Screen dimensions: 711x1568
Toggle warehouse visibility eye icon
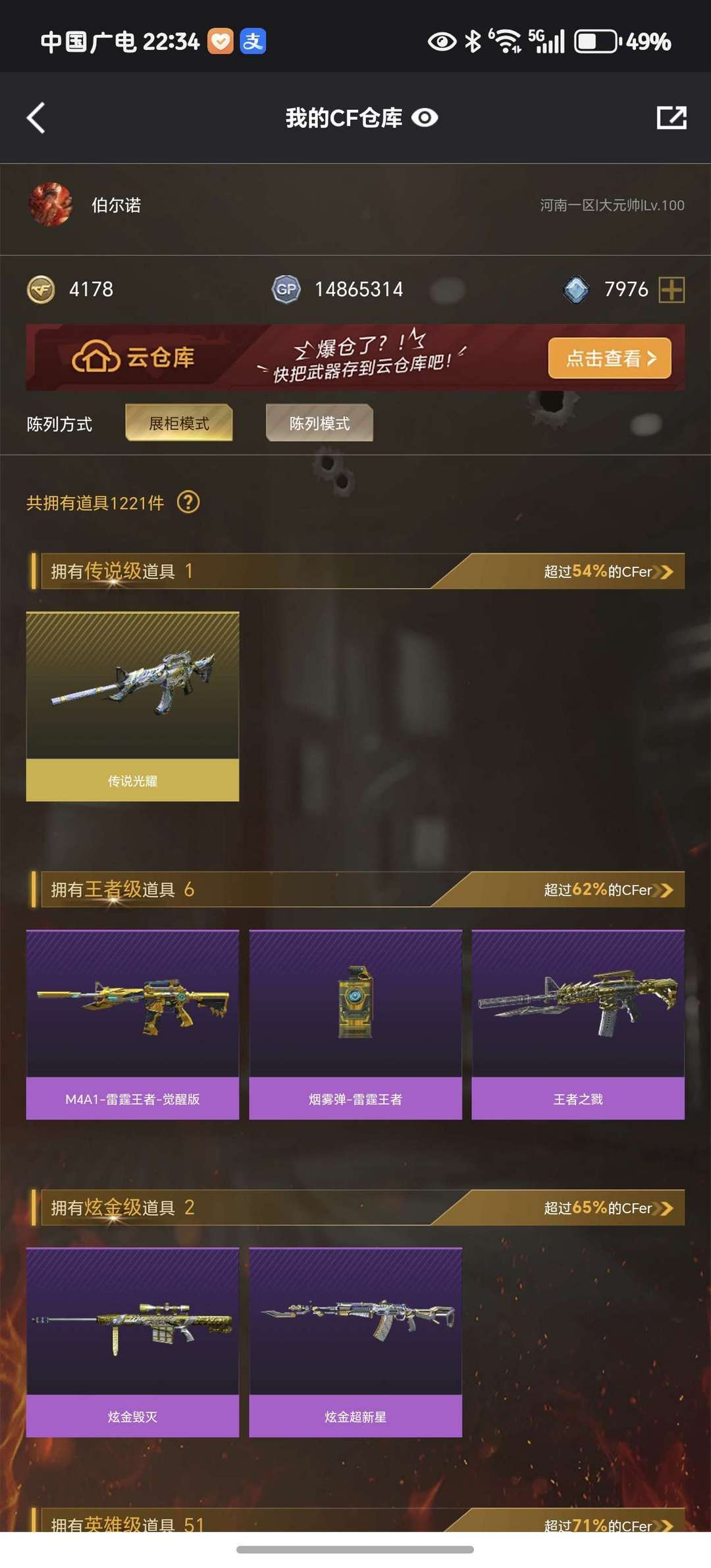[x=425, y=118]
